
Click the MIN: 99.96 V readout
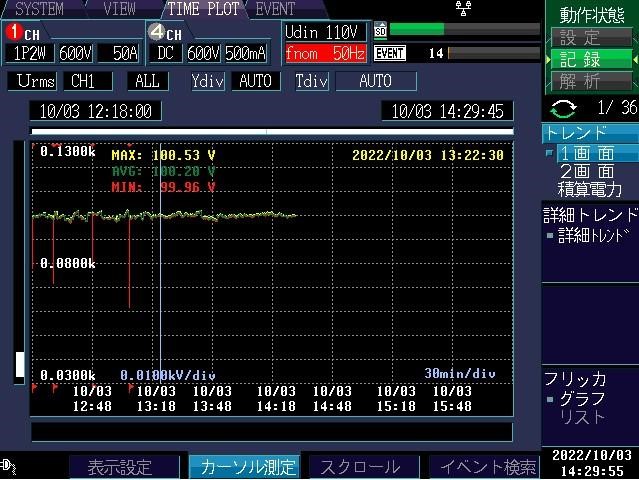click(163, 187)
